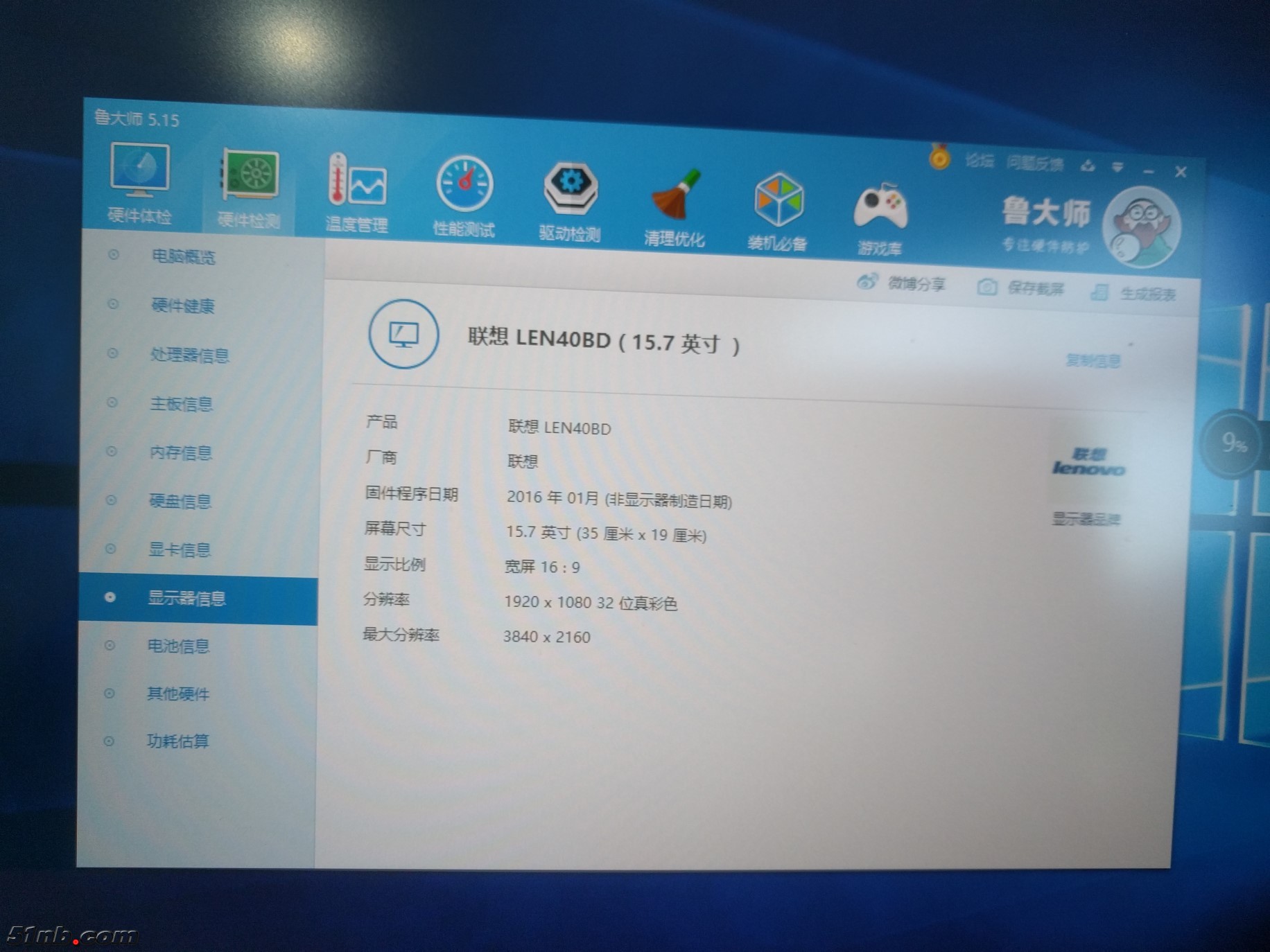
Task: Close the 鲁大师 window
Action: (1181, 172)
